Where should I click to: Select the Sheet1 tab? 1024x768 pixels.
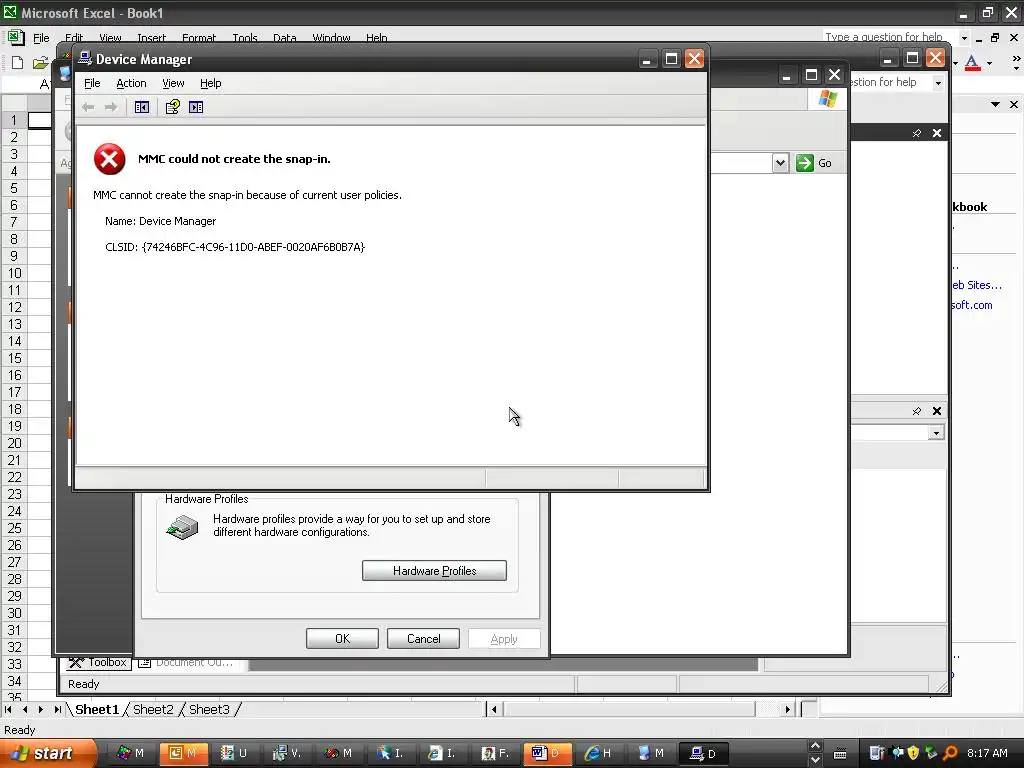[x=97, y=709]
